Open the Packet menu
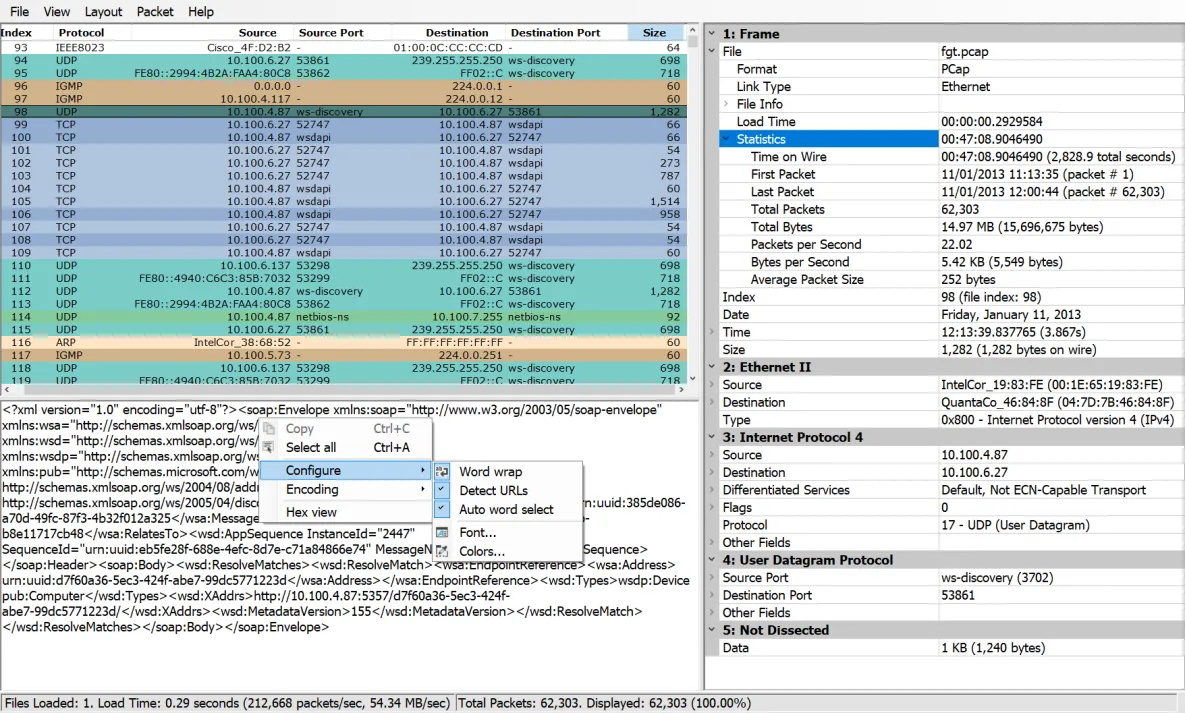Screen dimensions: 1185x713 tap(155, 11)
